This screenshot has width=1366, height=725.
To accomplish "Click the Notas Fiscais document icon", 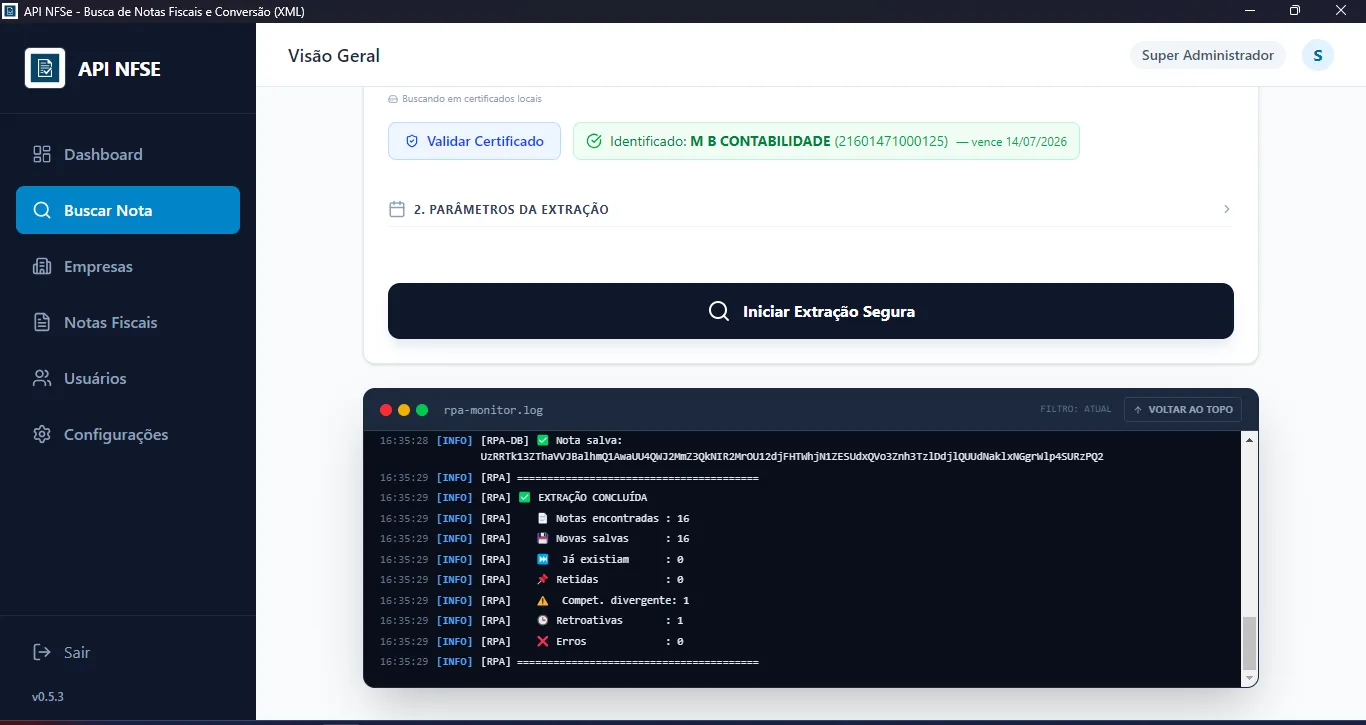I will point(42,322).
